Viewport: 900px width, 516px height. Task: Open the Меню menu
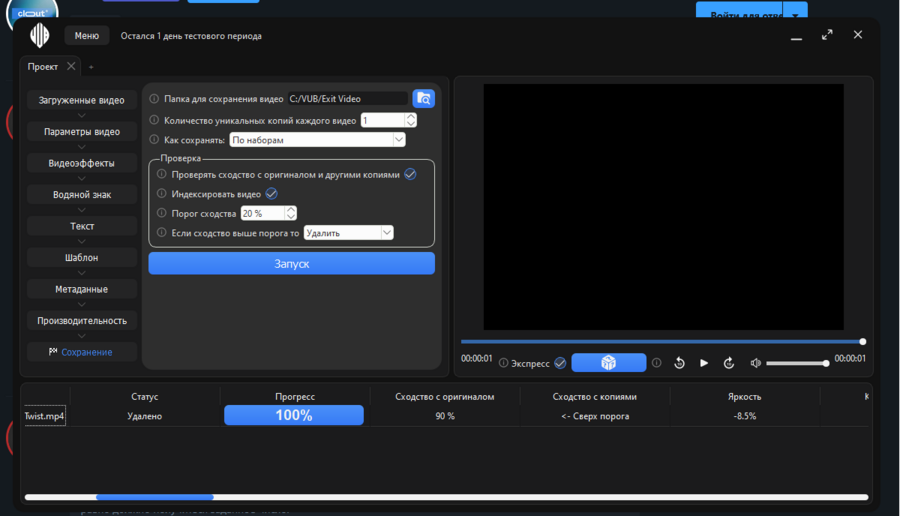click(x=87, y=36)
